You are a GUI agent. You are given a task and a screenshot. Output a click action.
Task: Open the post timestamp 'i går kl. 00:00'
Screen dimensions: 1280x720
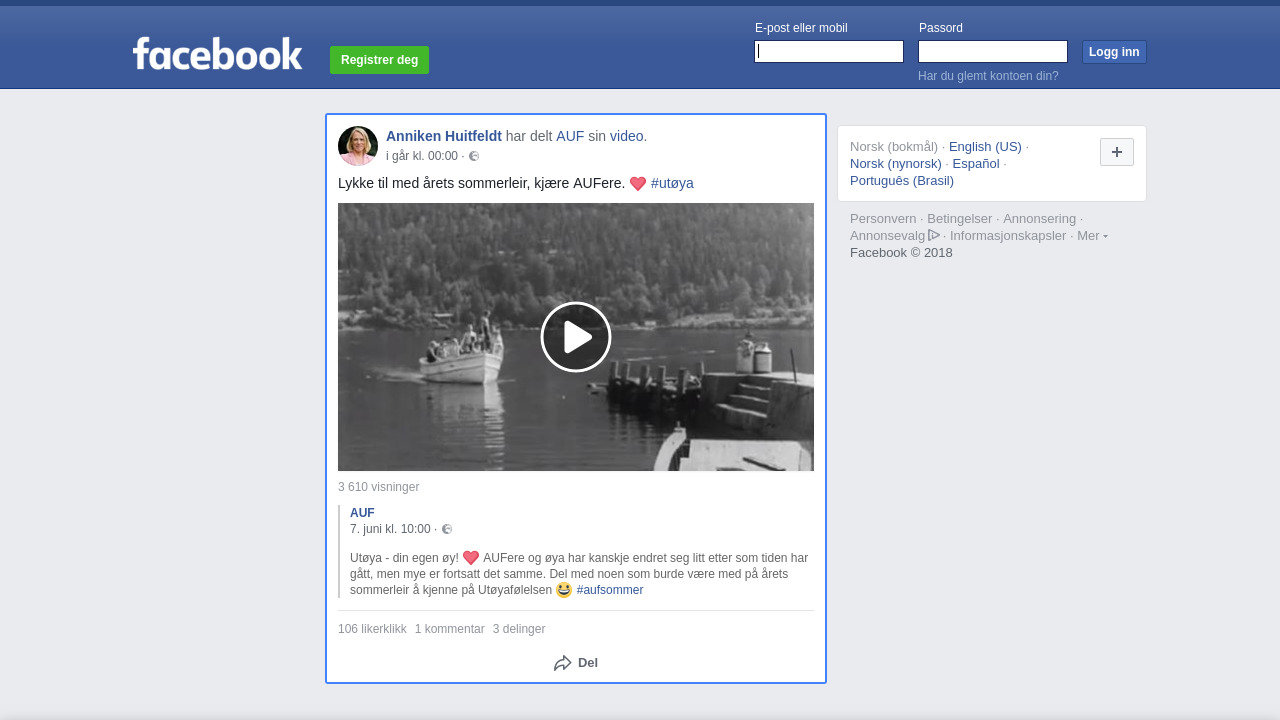tap(422, 156)
